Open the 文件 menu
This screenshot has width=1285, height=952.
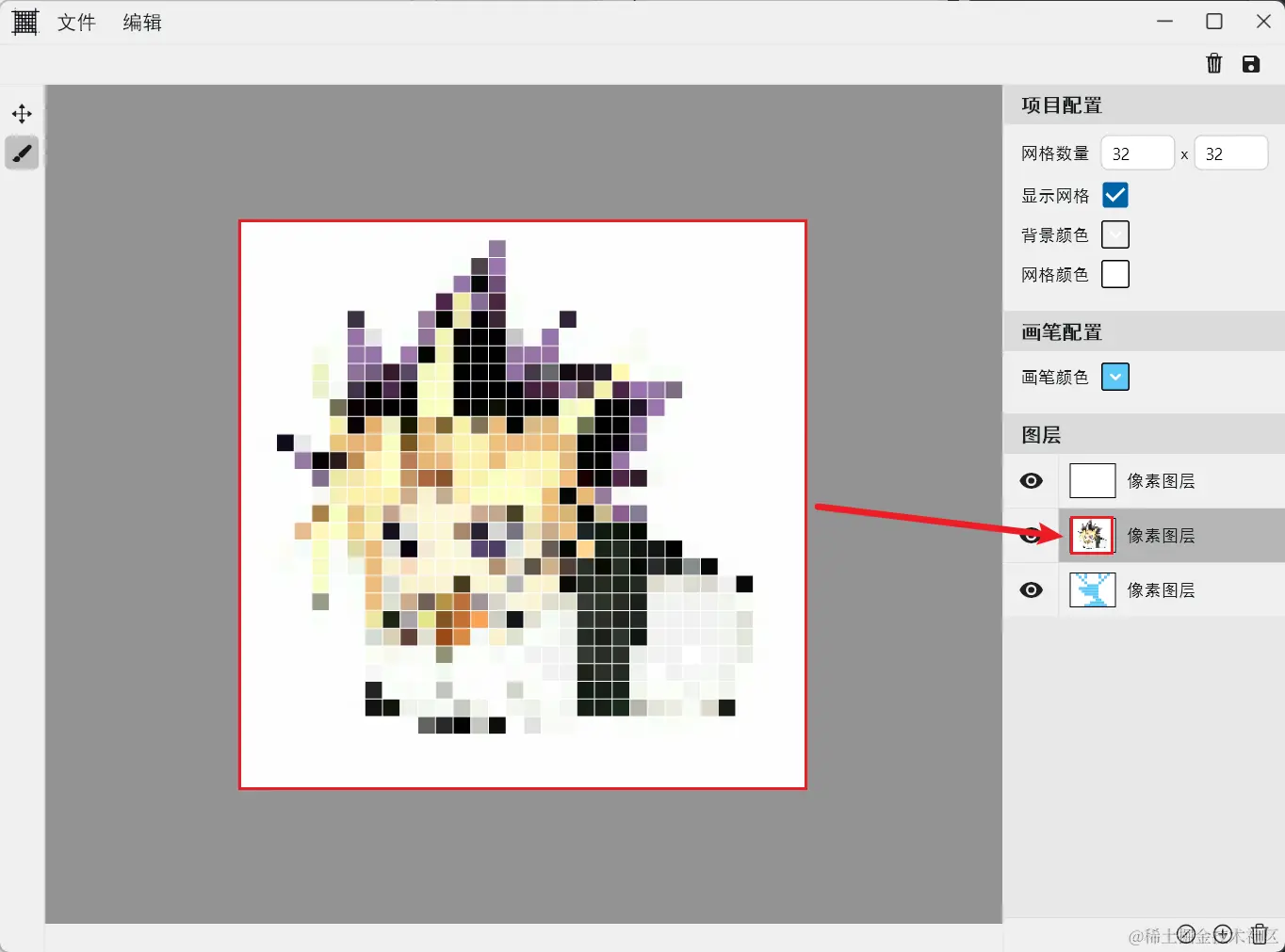(x=77, y=22)
